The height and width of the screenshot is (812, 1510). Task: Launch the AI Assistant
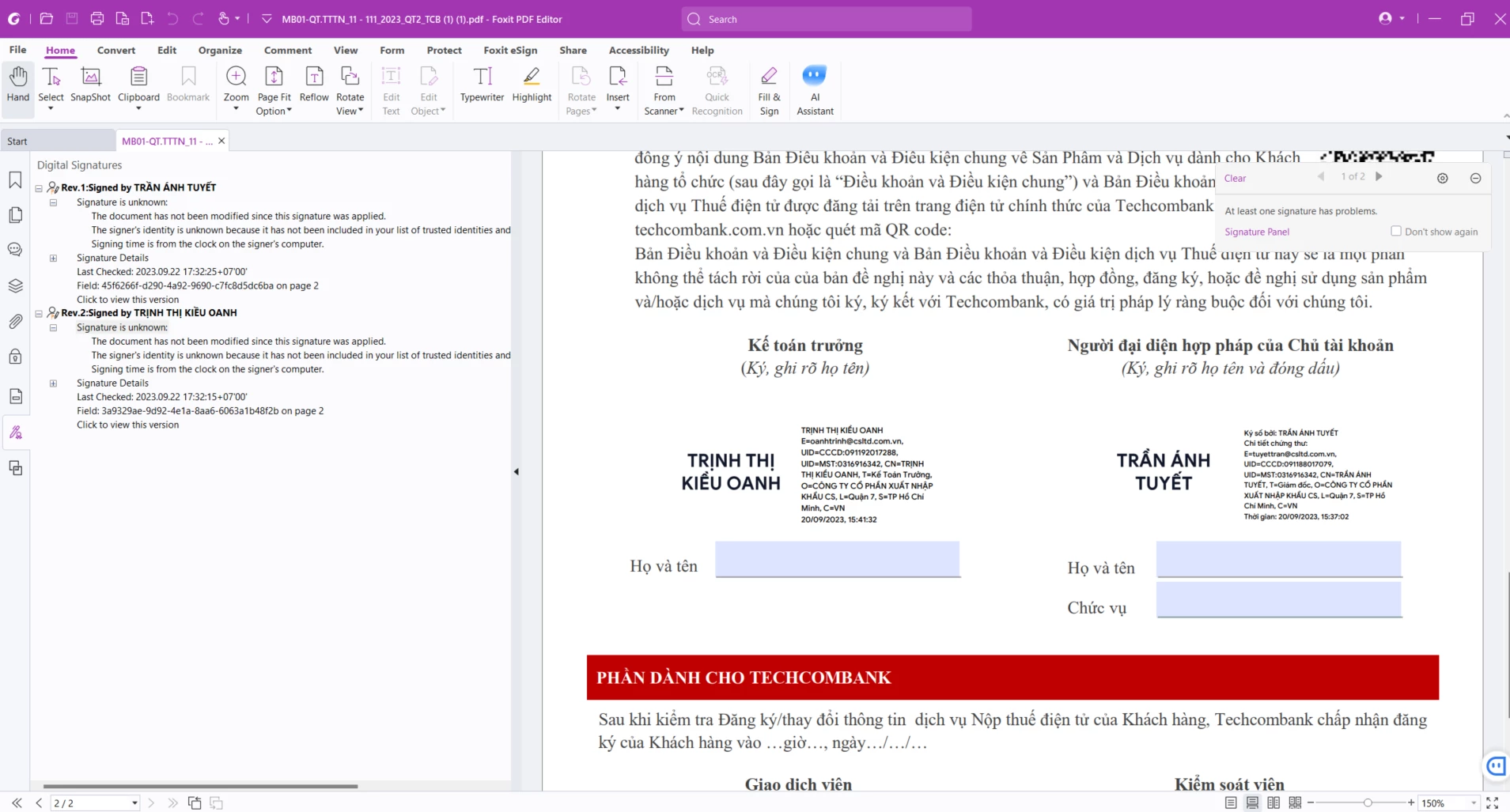point(815,91)
